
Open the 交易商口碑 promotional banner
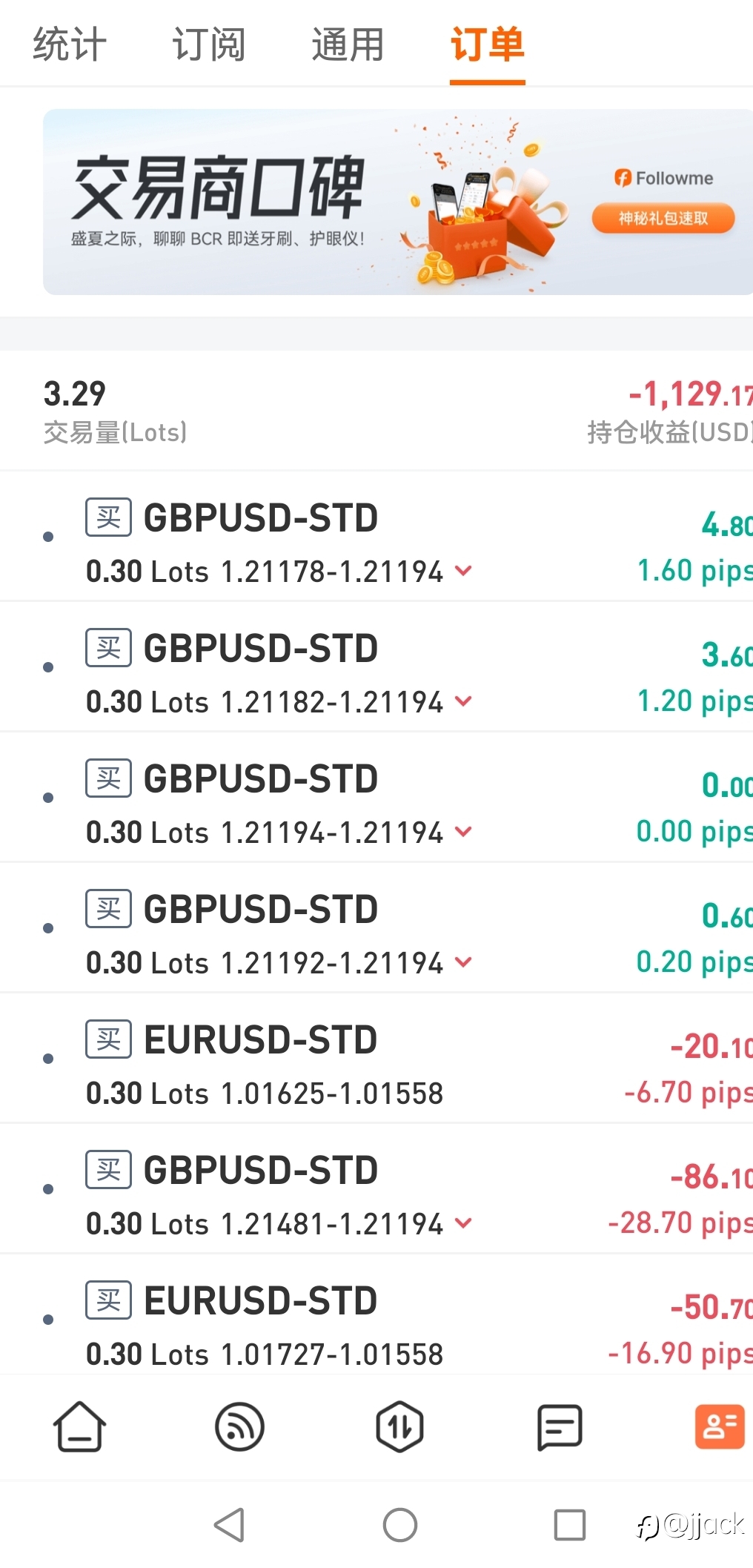point(398,202)
